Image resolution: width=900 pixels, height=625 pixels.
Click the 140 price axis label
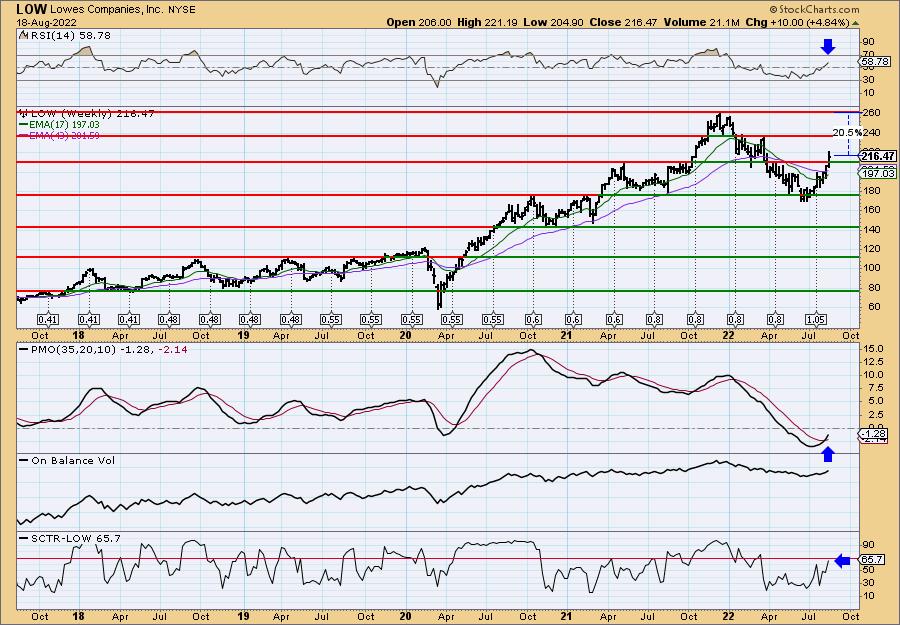[872, 229]
